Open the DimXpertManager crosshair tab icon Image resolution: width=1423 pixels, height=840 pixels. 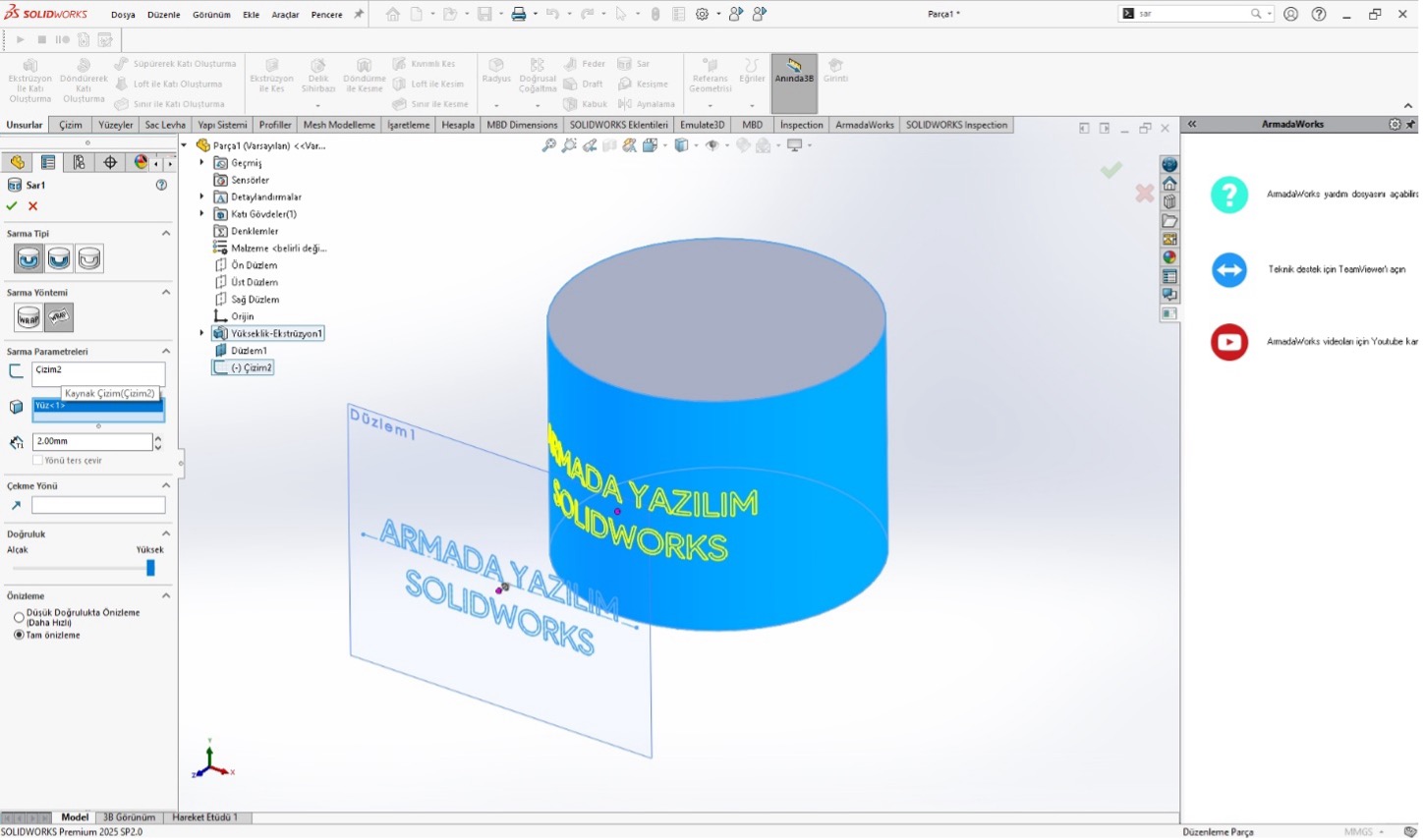(x=110, y=163)
